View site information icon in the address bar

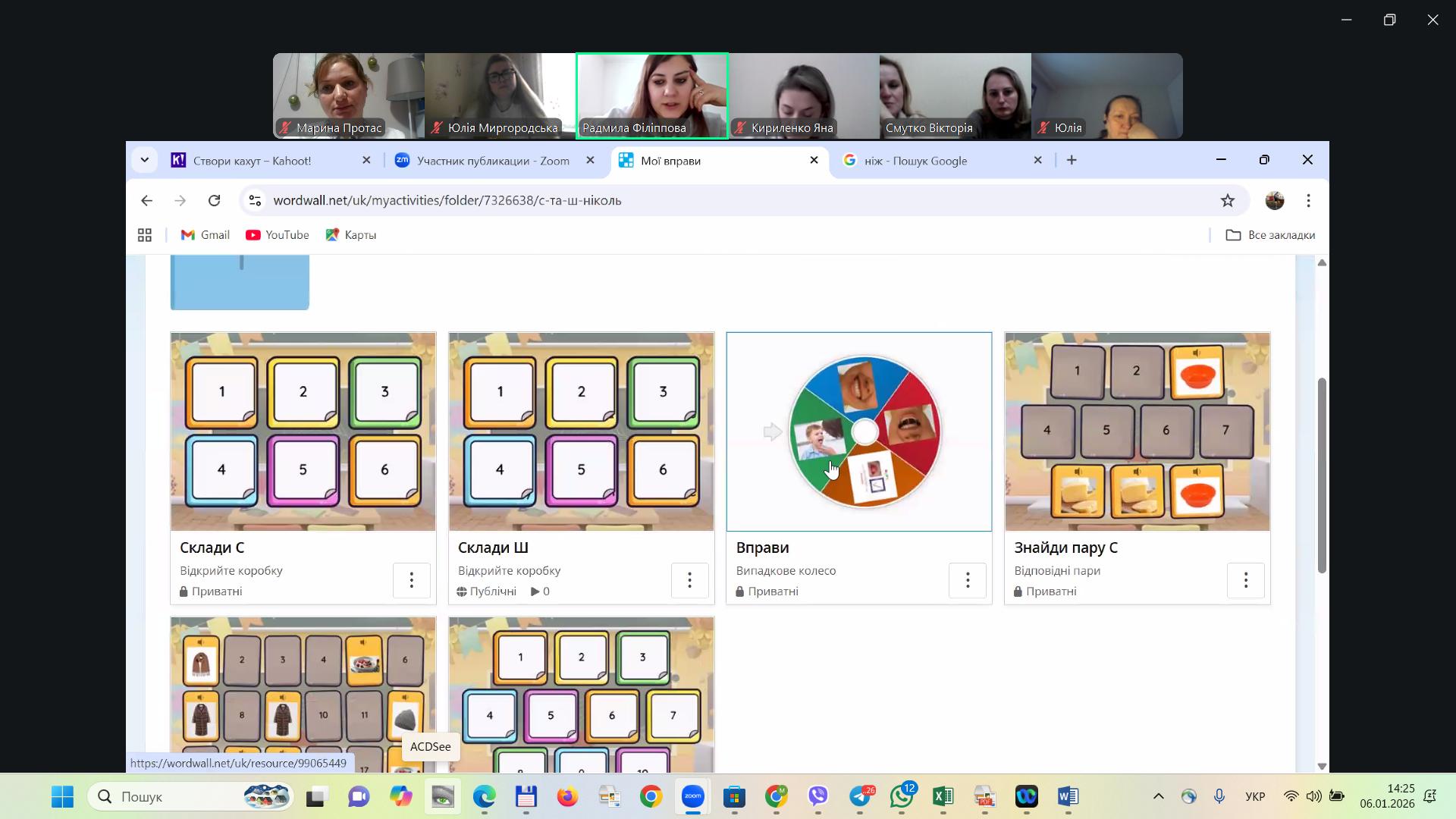256,200
